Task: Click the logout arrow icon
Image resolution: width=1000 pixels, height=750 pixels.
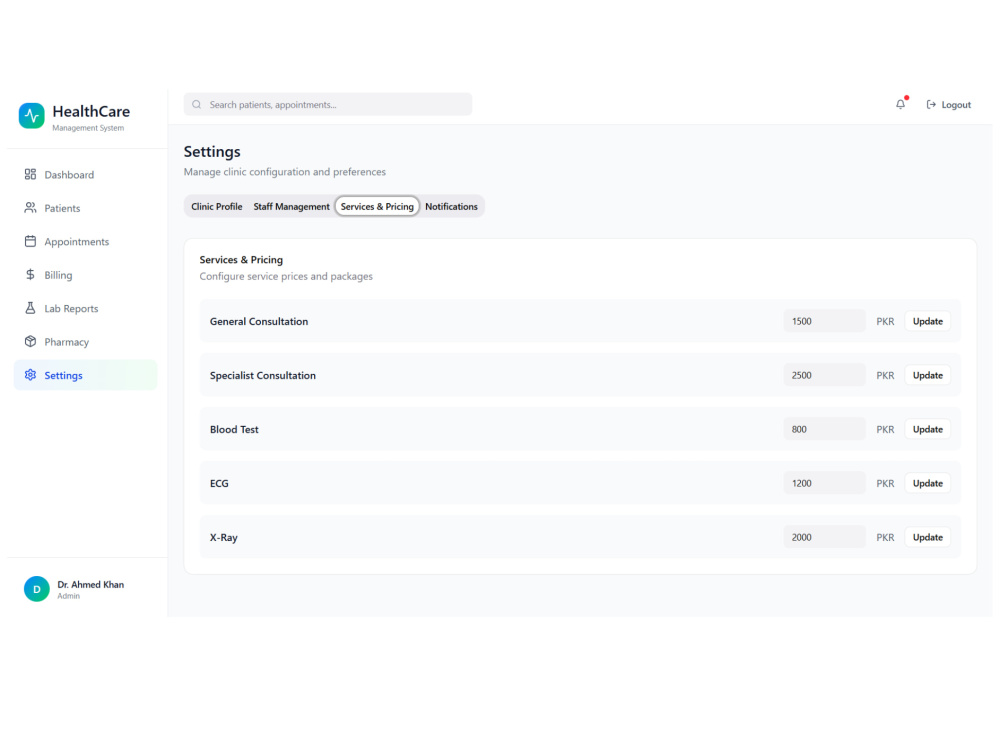Action: coord(931,105)
